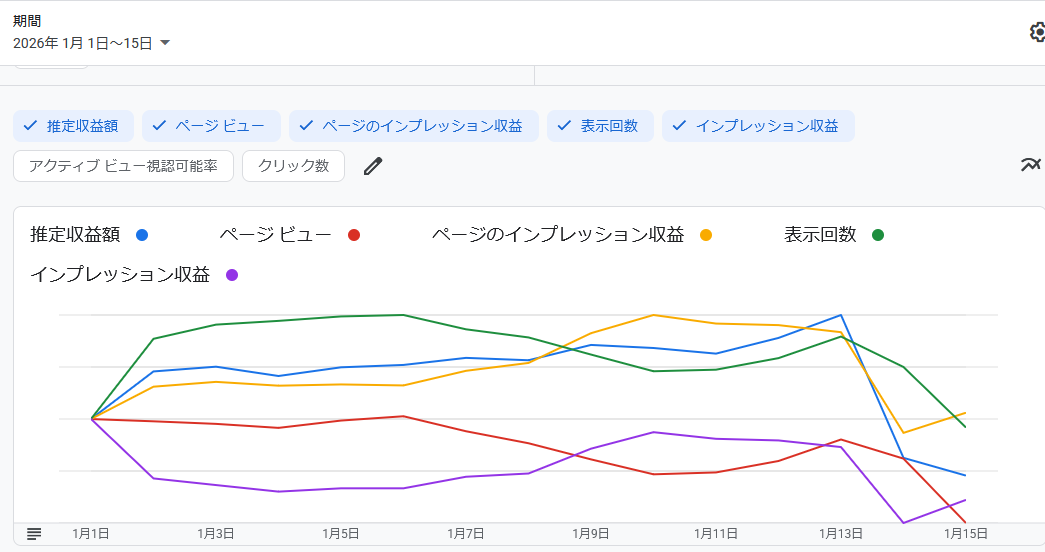Viewport: 1045px width, 552px height.
Task: Click the checkmark icon on 推定収益額 chip
Action: point(30,125)
